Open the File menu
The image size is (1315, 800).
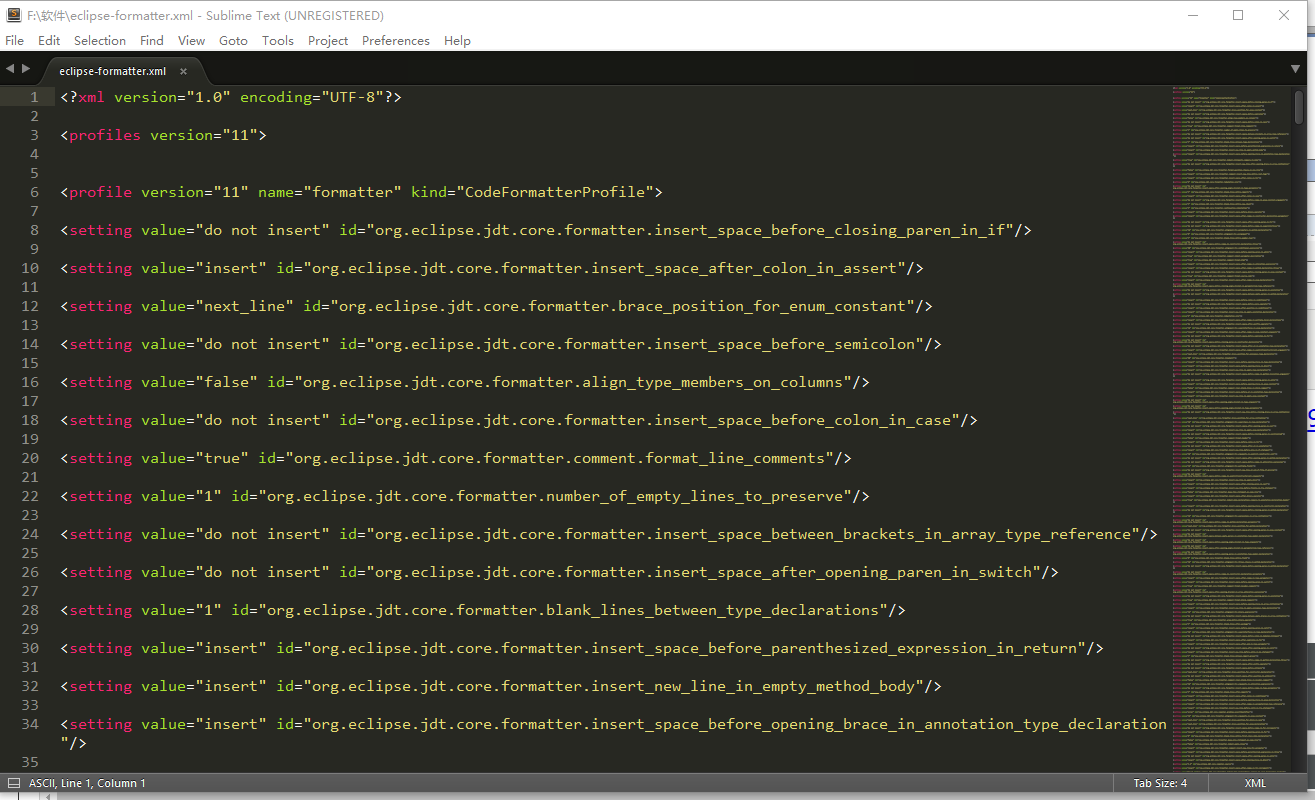[x=15, y=41]
